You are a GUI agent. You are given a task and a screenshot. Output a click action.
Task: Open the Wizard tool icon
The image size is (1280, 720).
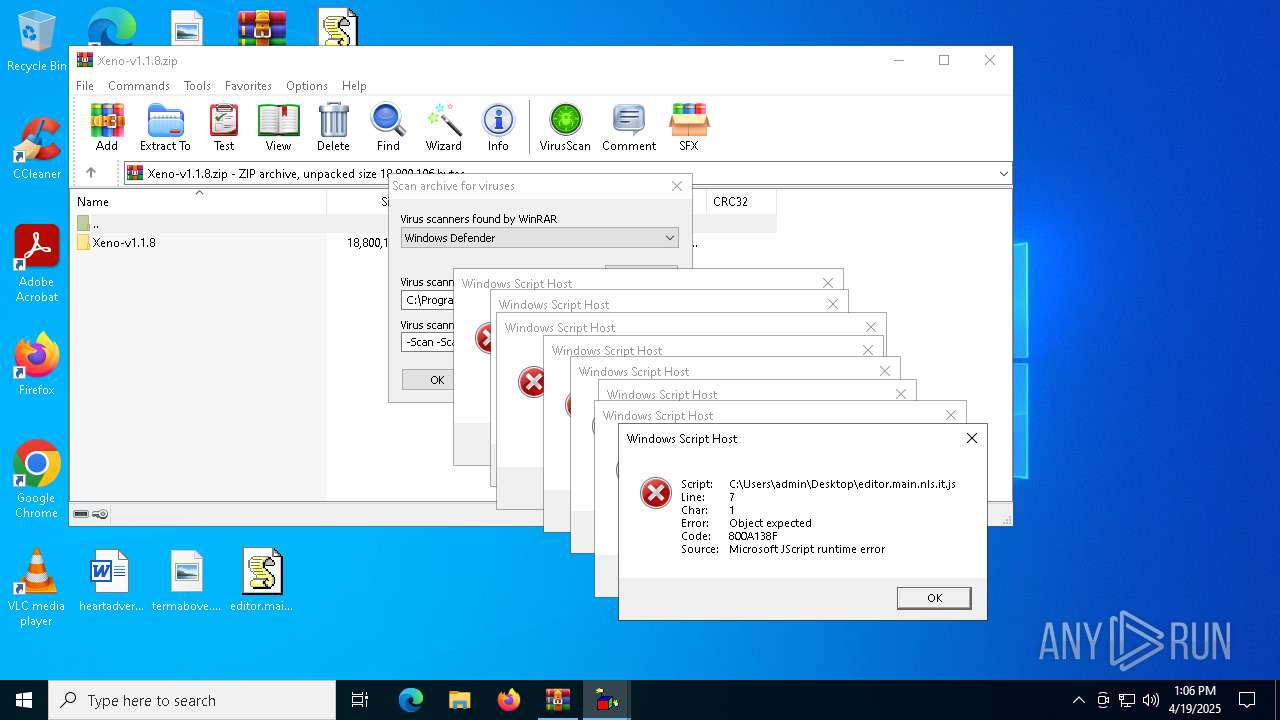pos(443,127)
